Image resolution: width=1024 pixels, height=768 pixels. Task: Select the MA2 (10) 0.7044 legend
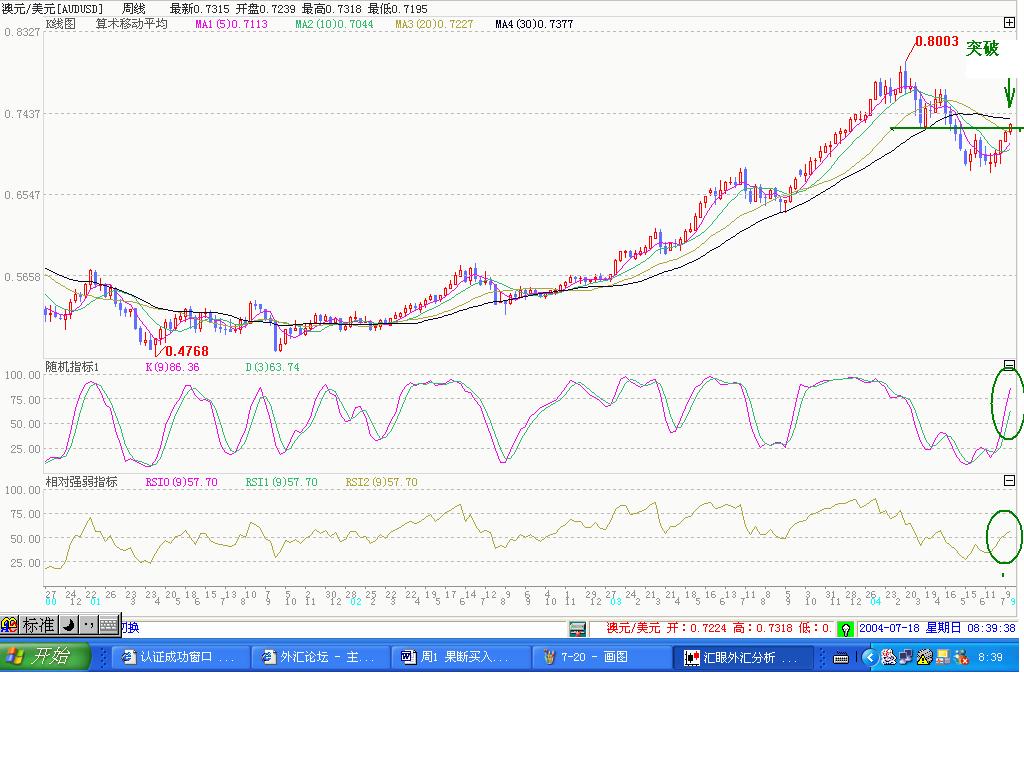[x=334, y=24]
